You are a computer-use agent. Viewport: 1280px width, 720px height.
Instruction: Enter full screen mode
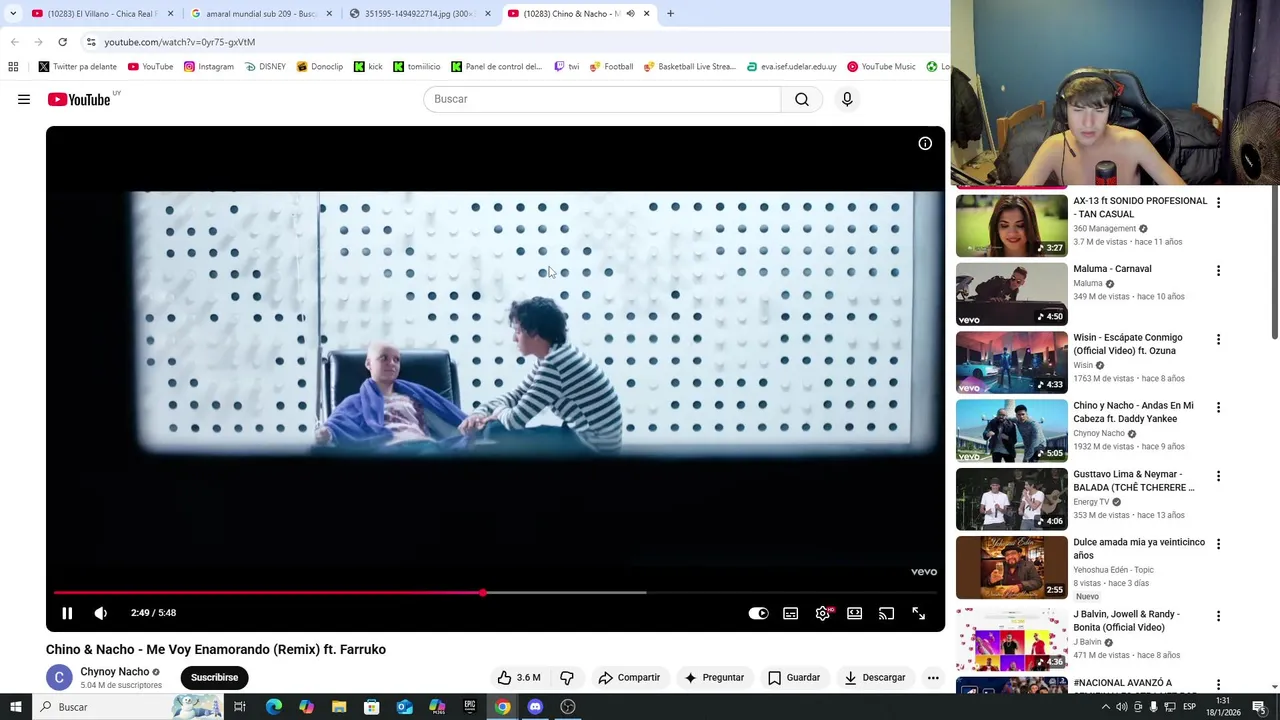tap(918, 613)
